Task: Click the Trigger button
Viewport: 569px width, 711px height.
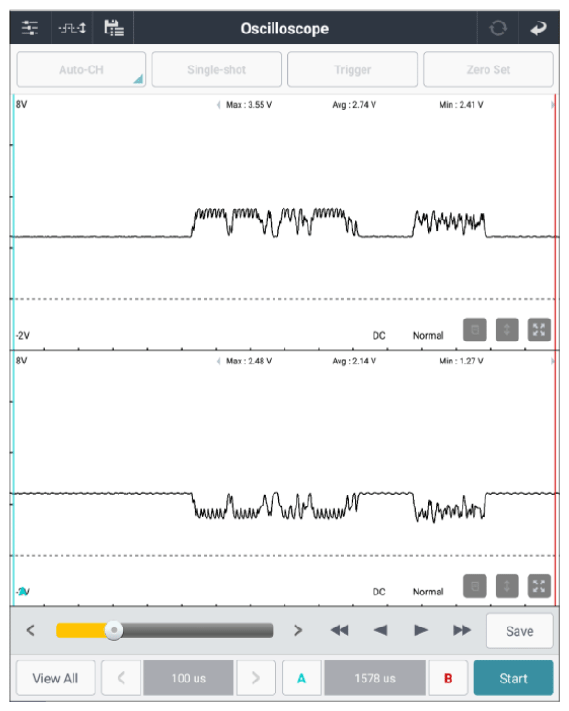Action: coord(352,69)
